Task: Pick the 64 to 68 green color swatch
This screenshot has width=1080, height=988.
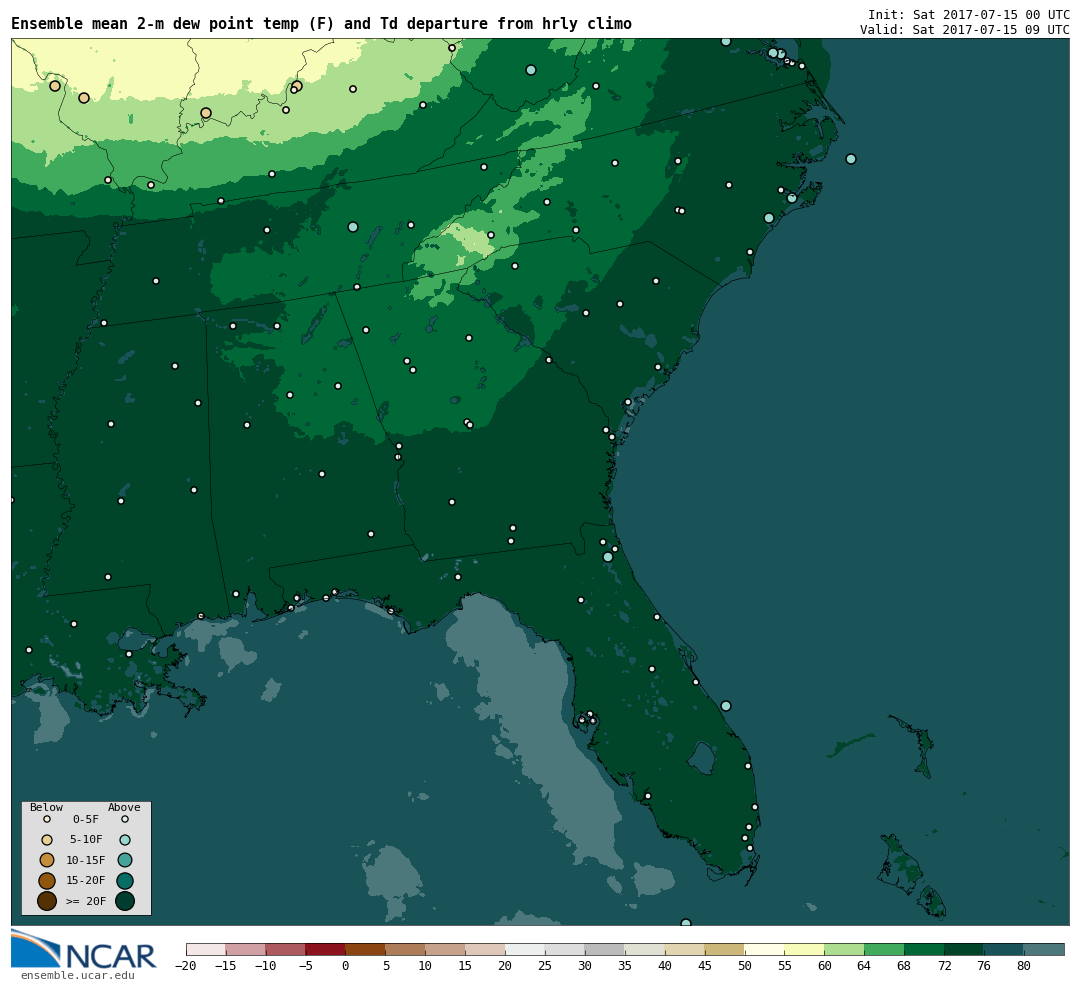Action: pos(884,949)
